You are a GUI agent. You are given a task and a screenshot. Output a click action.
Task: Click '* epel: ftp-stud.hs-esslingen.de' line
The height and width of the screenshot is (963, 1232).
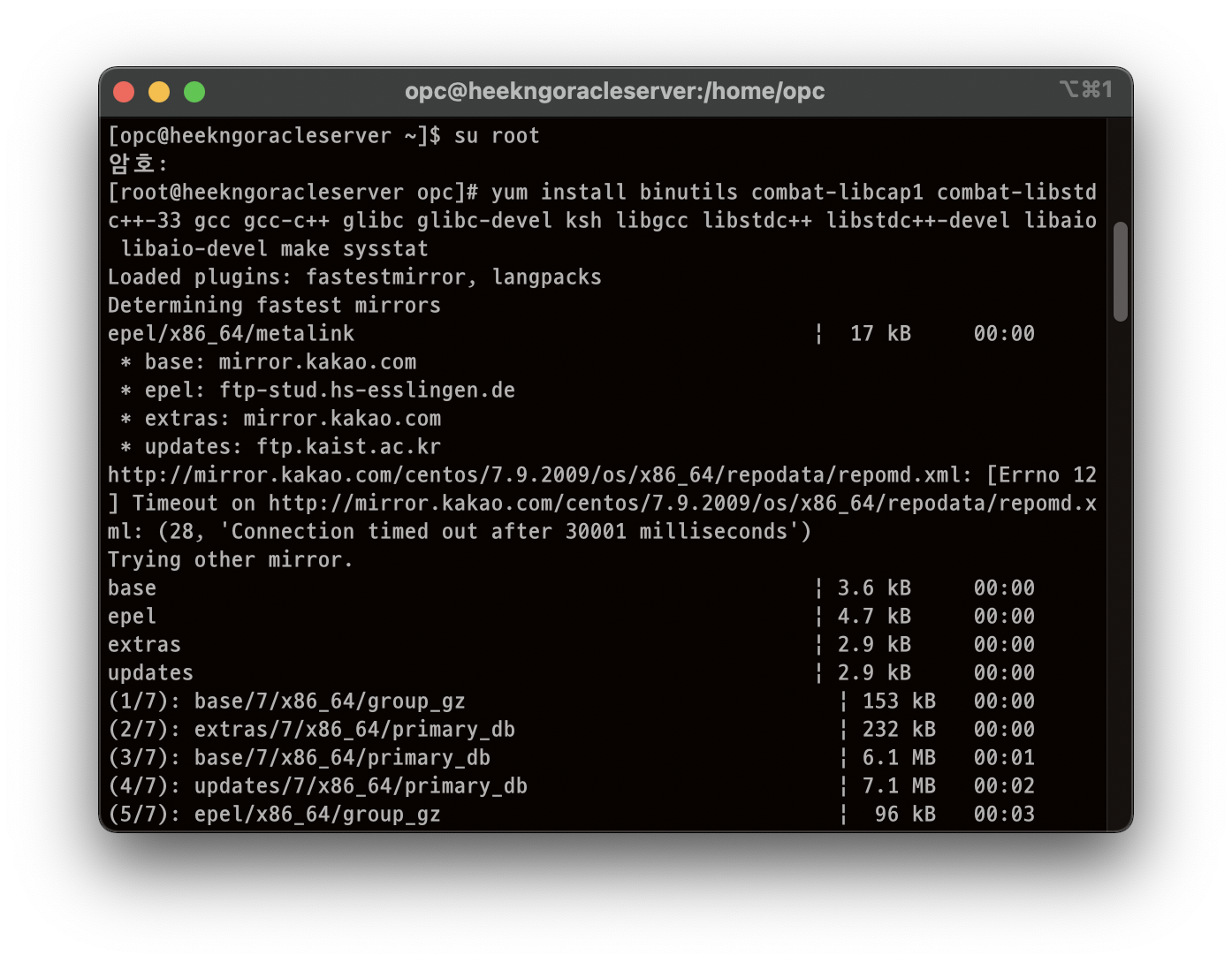pyautogui.click(x=317, y=391)
